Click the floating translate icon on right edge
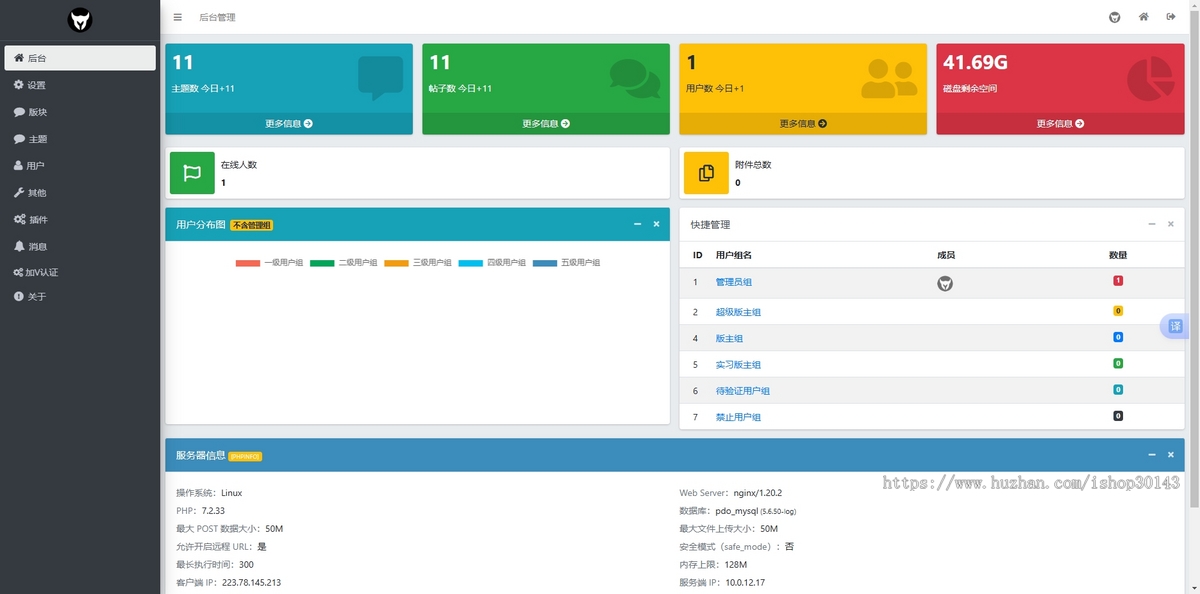 (1175, 326)
